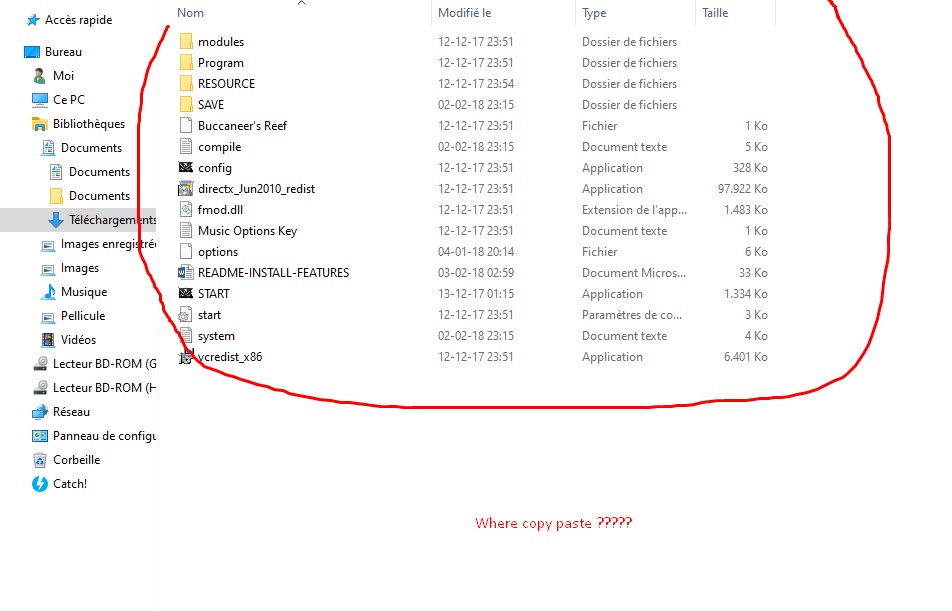Select the vcredist_x86 file name

pyautogui.click(x=230, y=357)
